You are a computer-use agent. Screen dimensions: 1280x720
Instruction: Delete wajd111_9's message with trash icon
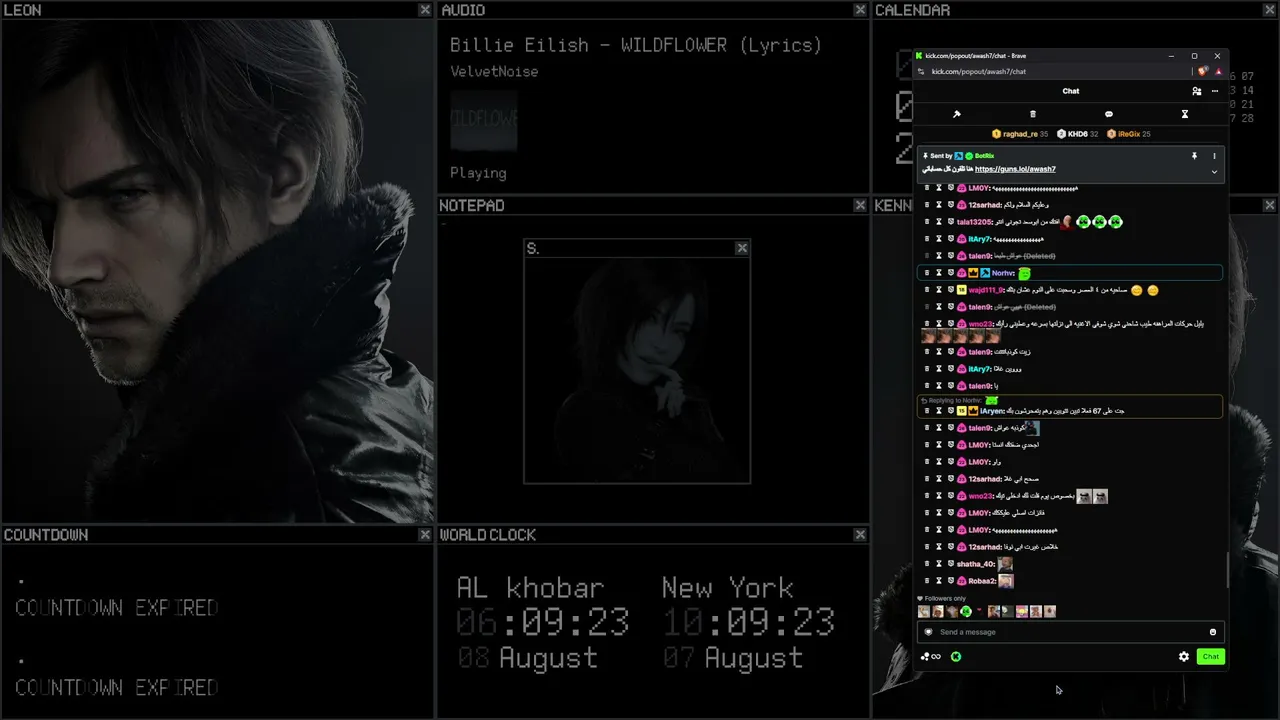tap(927, 290)
